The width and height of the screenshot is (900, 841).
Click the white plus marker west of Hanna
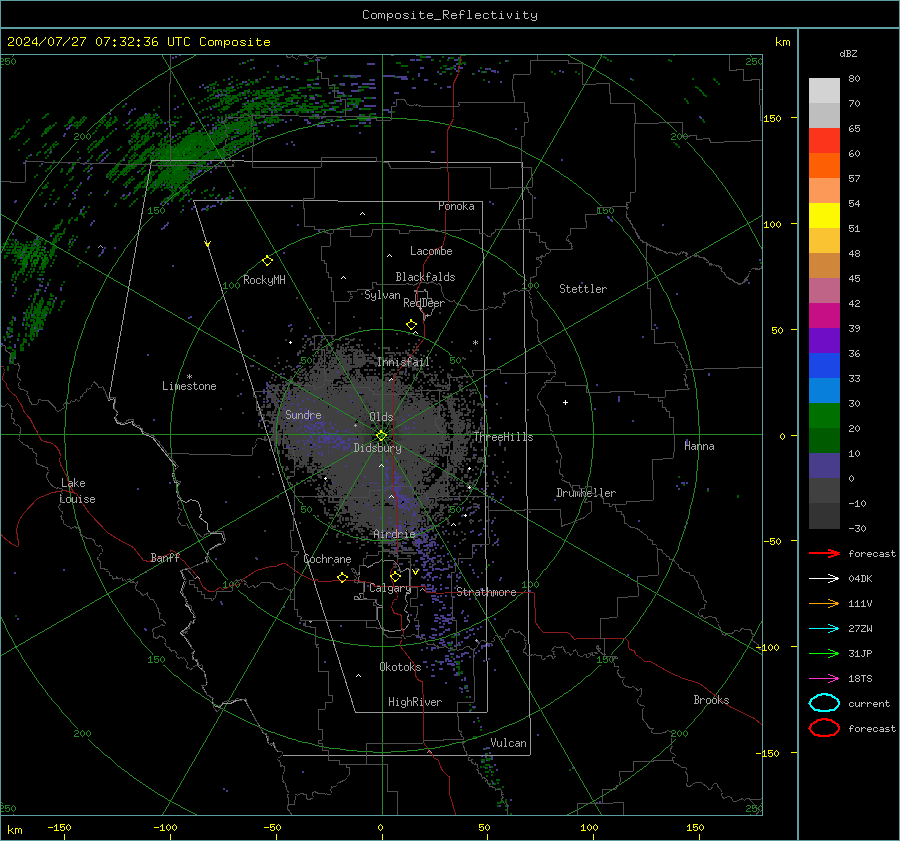tap(565, 402)
